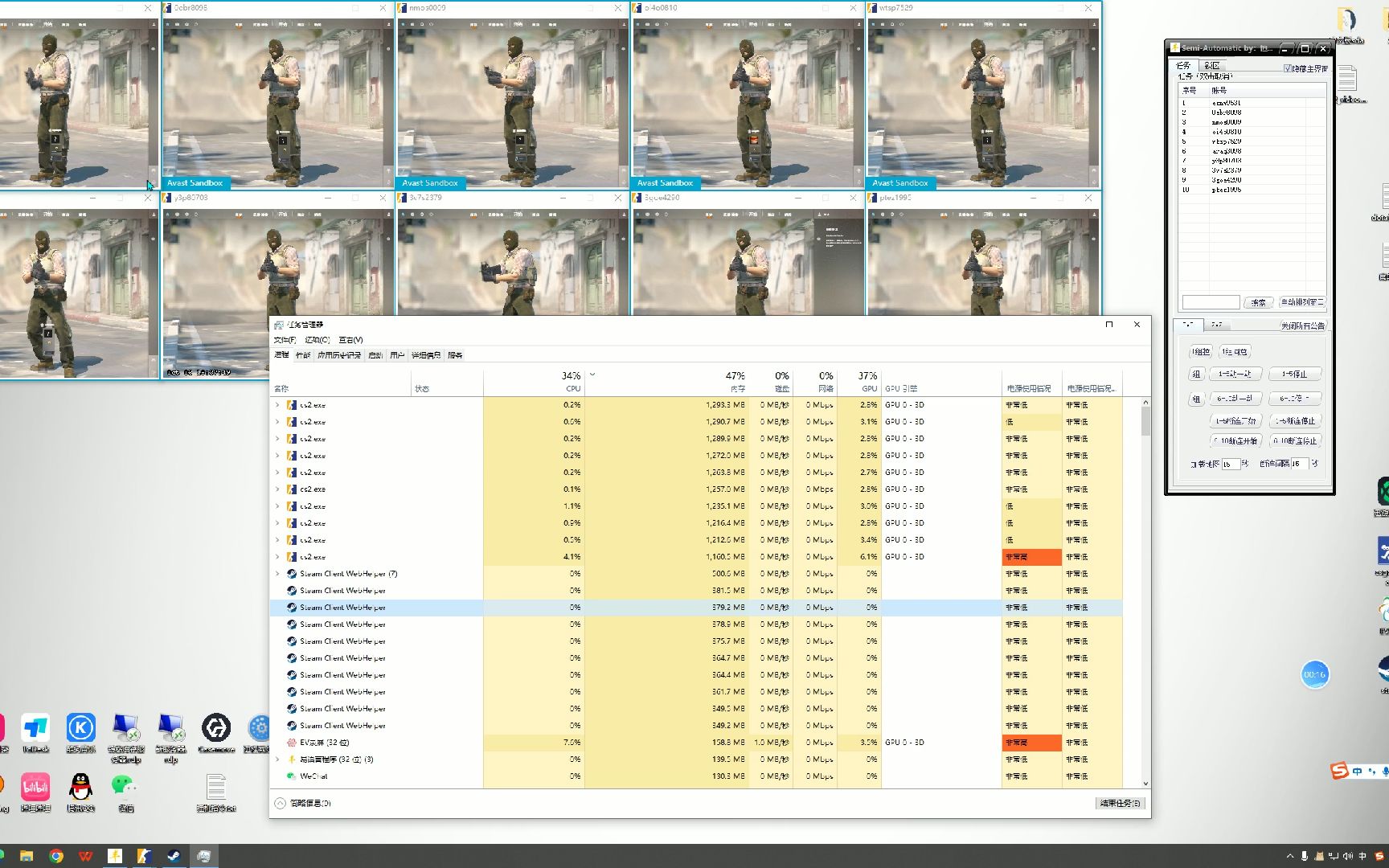1389x868 pixels.
Task: Expand the cs2.exe process using 1,100.5 MB
Action: (278, 557)
